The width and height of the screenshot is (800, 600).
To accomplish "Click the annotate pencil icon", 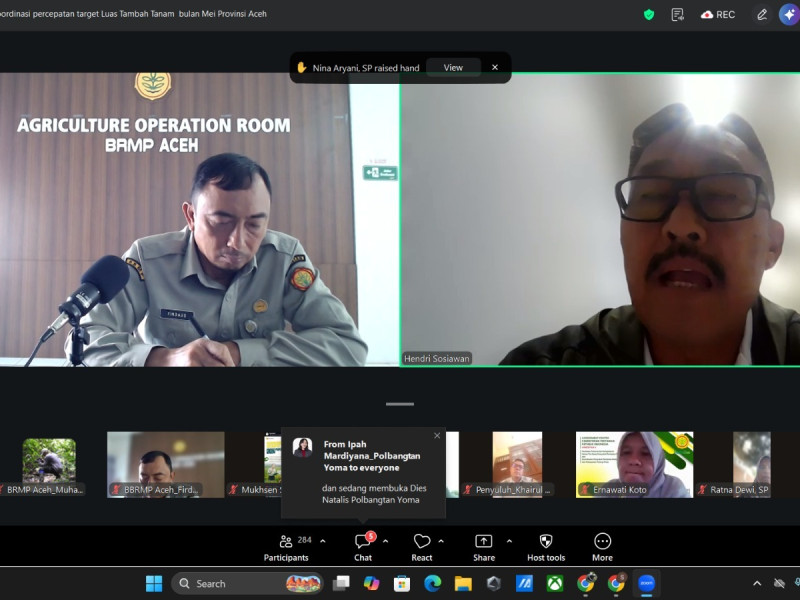I will pos(762,14).
